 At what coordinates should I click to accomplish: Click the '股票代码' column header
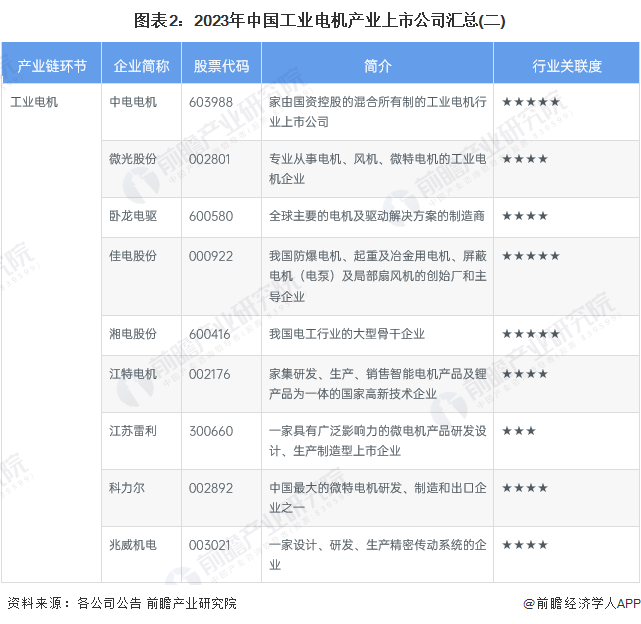(x=221, y=65)
